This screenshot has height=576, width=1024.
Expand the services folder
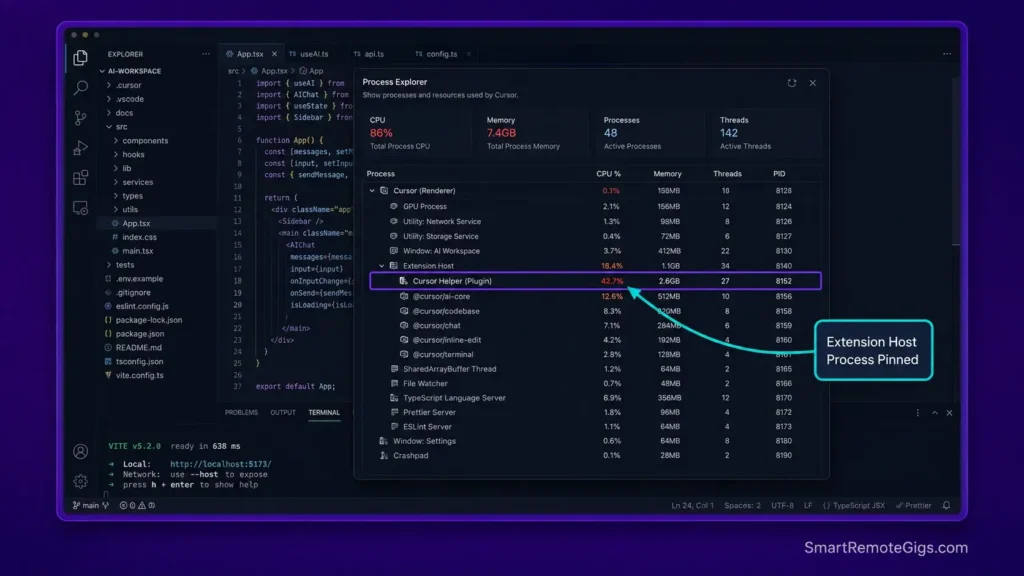116,182
